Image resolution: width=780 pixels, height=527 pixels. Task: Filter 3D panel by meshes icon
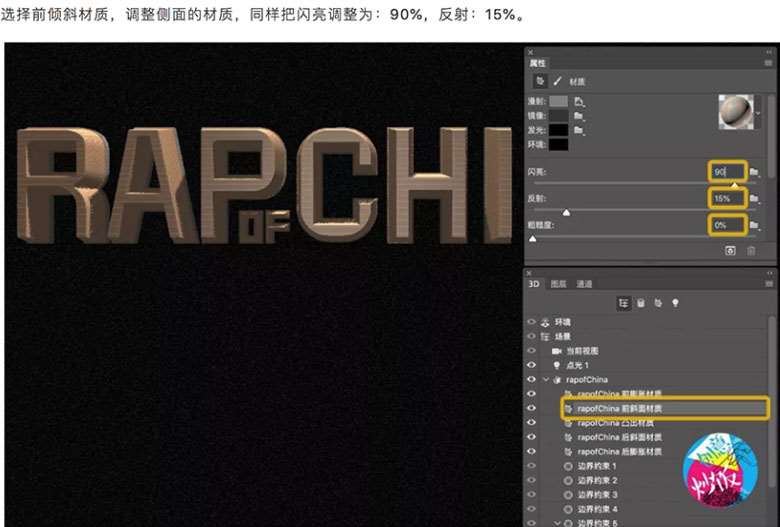point(641,303)
